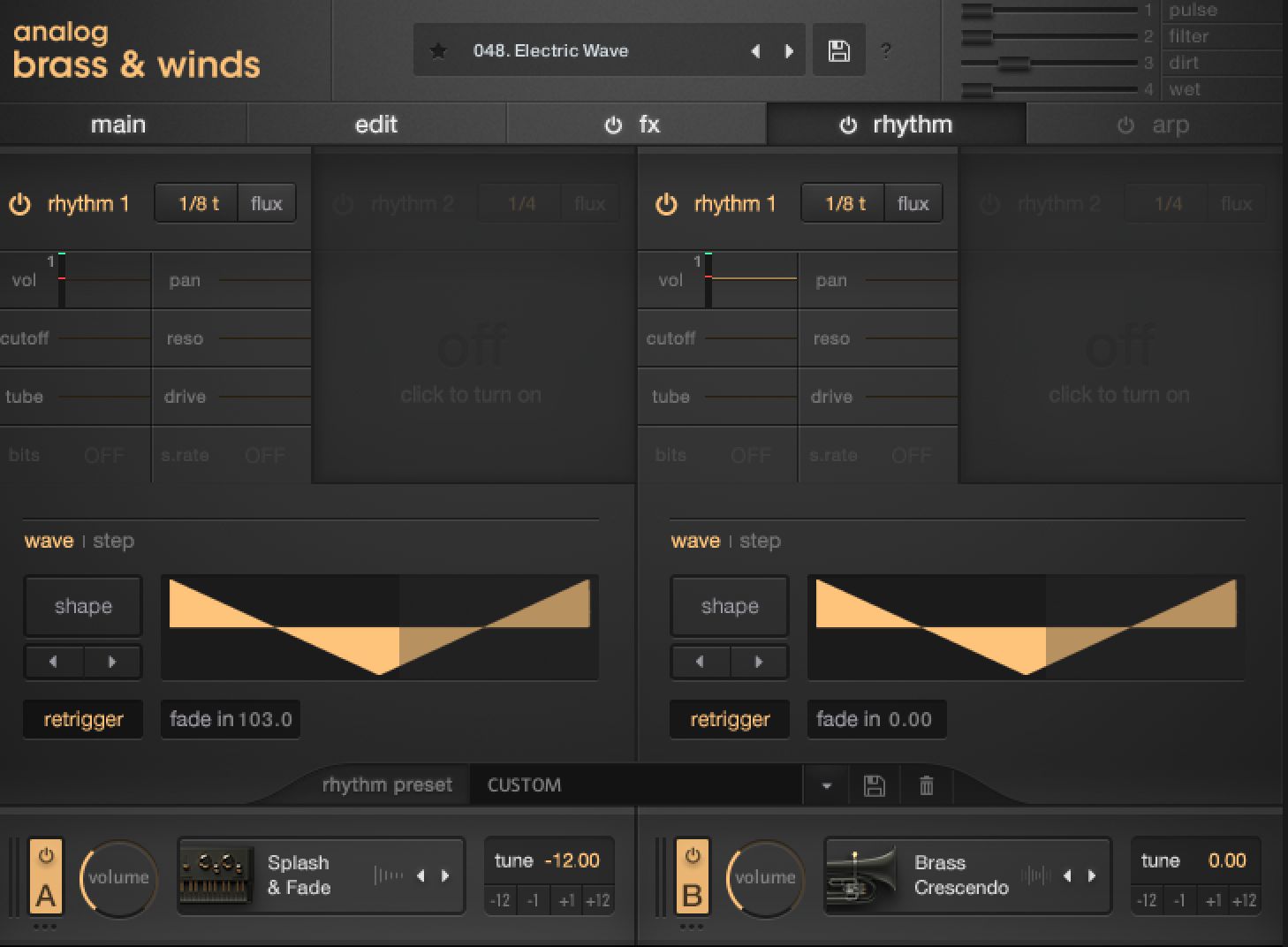Viewport: 1288px width, 947px height.
Task: Open help via the question mark icon
Action: pyautogui.click(x=886, y=51)
